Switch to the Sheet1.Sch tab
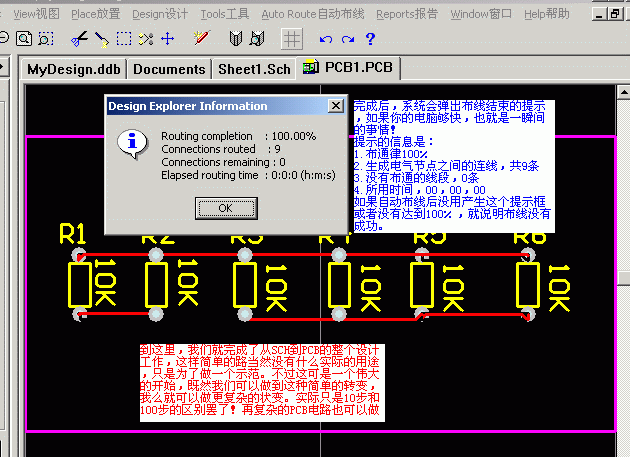Image resolution: width=630 pixels, height=457 pixels. tap(254, 69)
